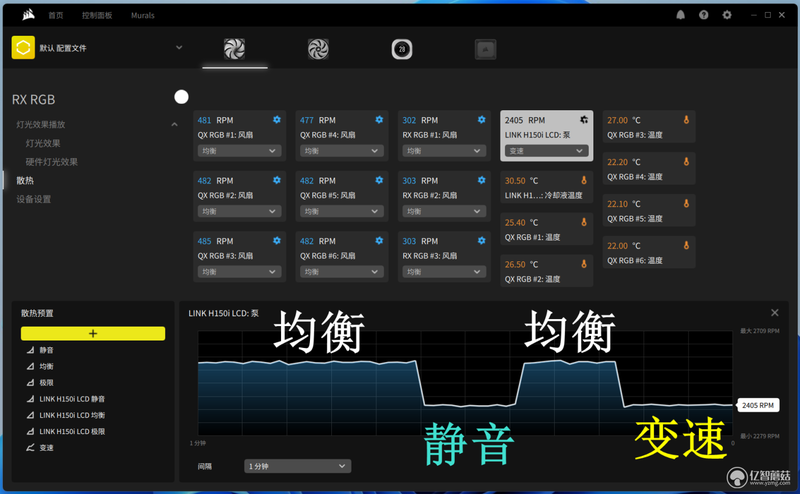Viewport: 800px width, 494px height.
Task: Select 灯光效果 in the sidebar
Action: point(43,143)
